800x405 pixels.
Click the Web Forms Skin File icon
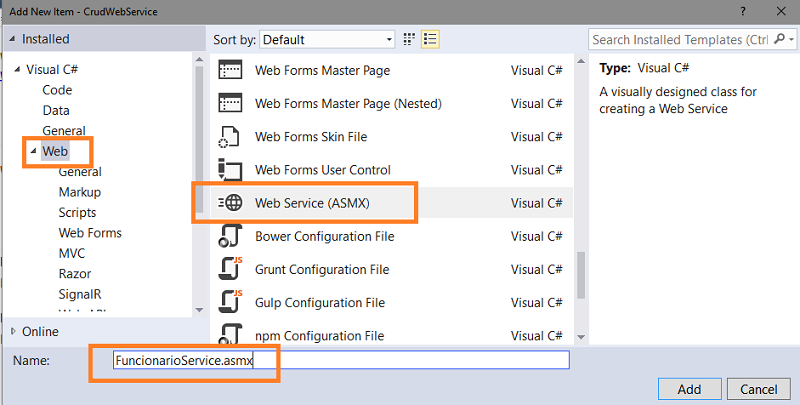pos(229,137)
